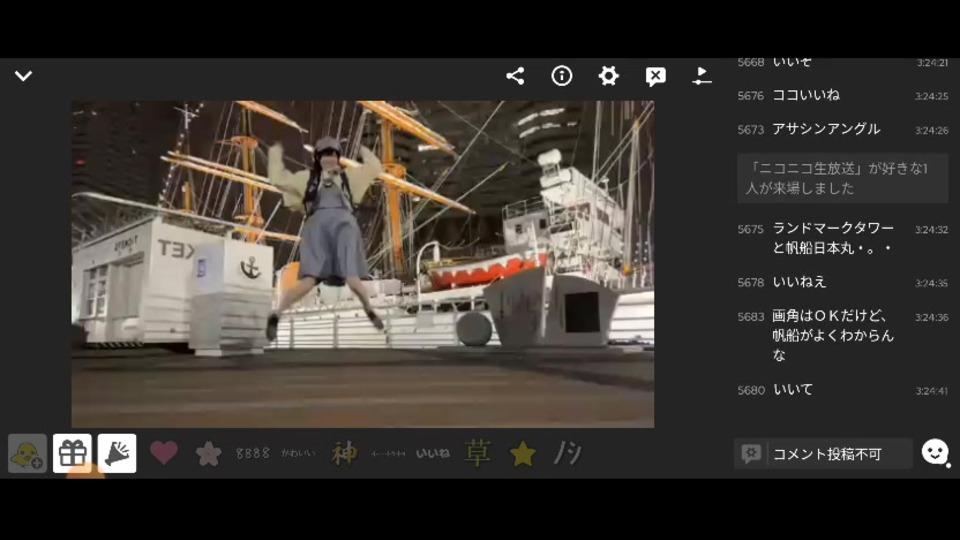The width and height of the screenshot is (960, 540).
Task: Send the 神 reaction
Action: pos(344,454)
